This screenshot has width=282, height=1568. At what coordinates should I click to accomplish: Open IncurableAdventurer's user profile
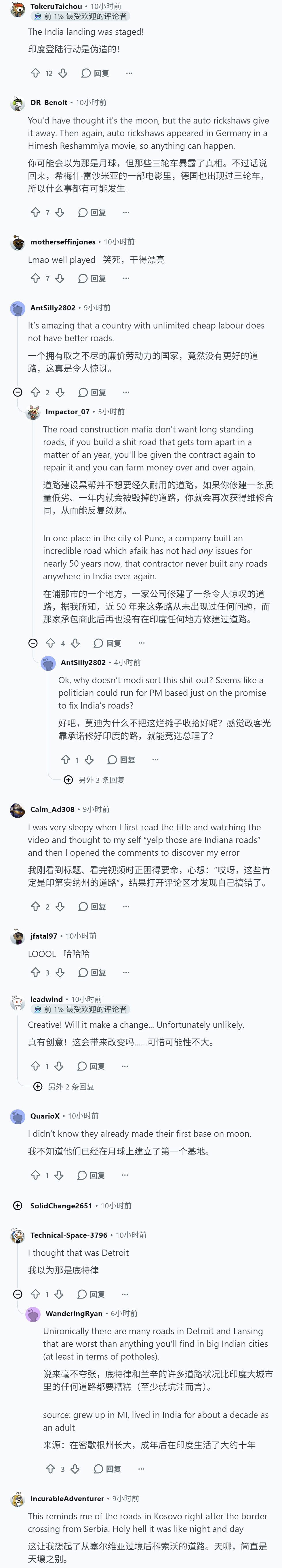67,1498
